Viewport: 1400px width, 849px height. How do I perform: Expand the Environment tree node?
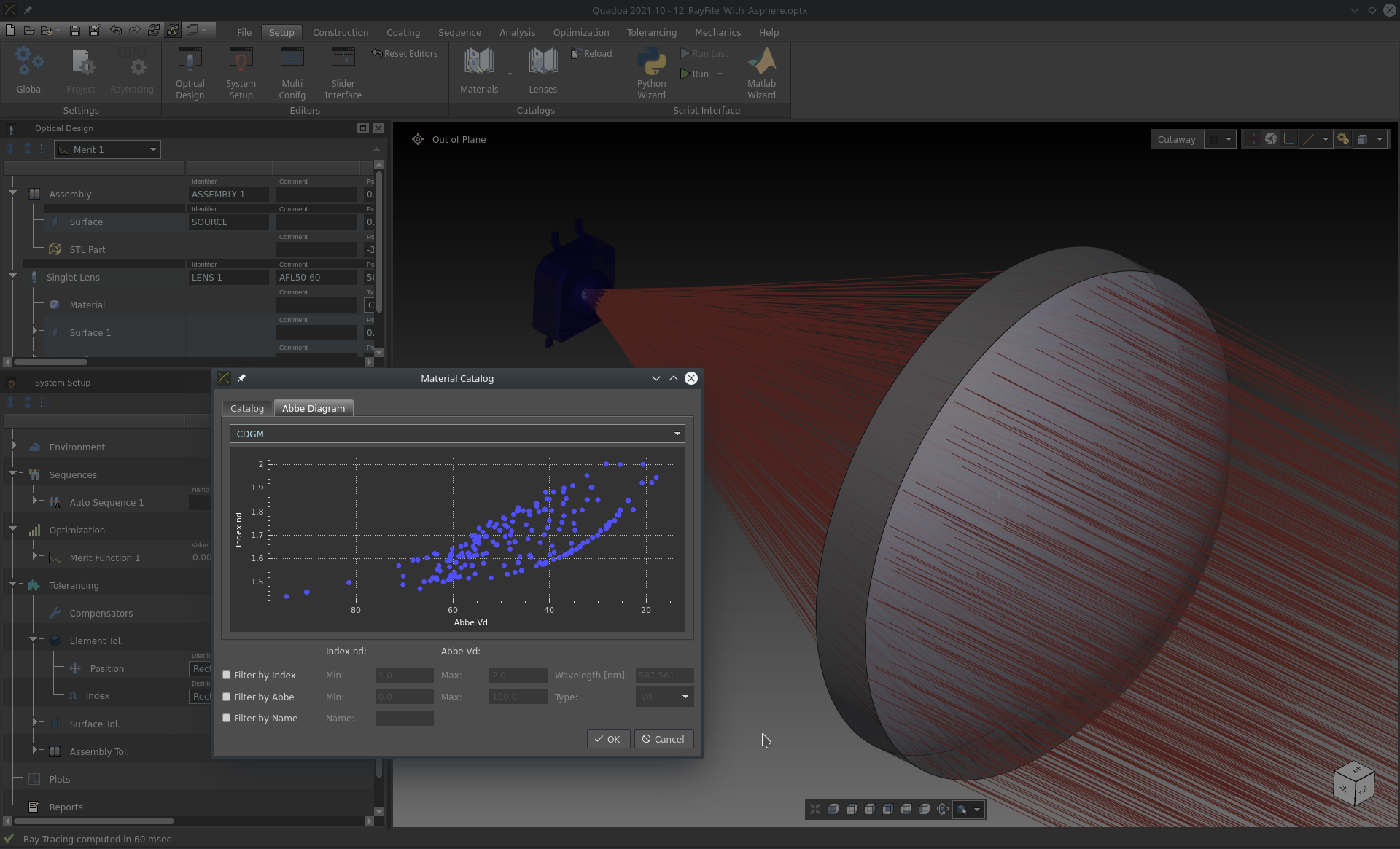(14, 445)
